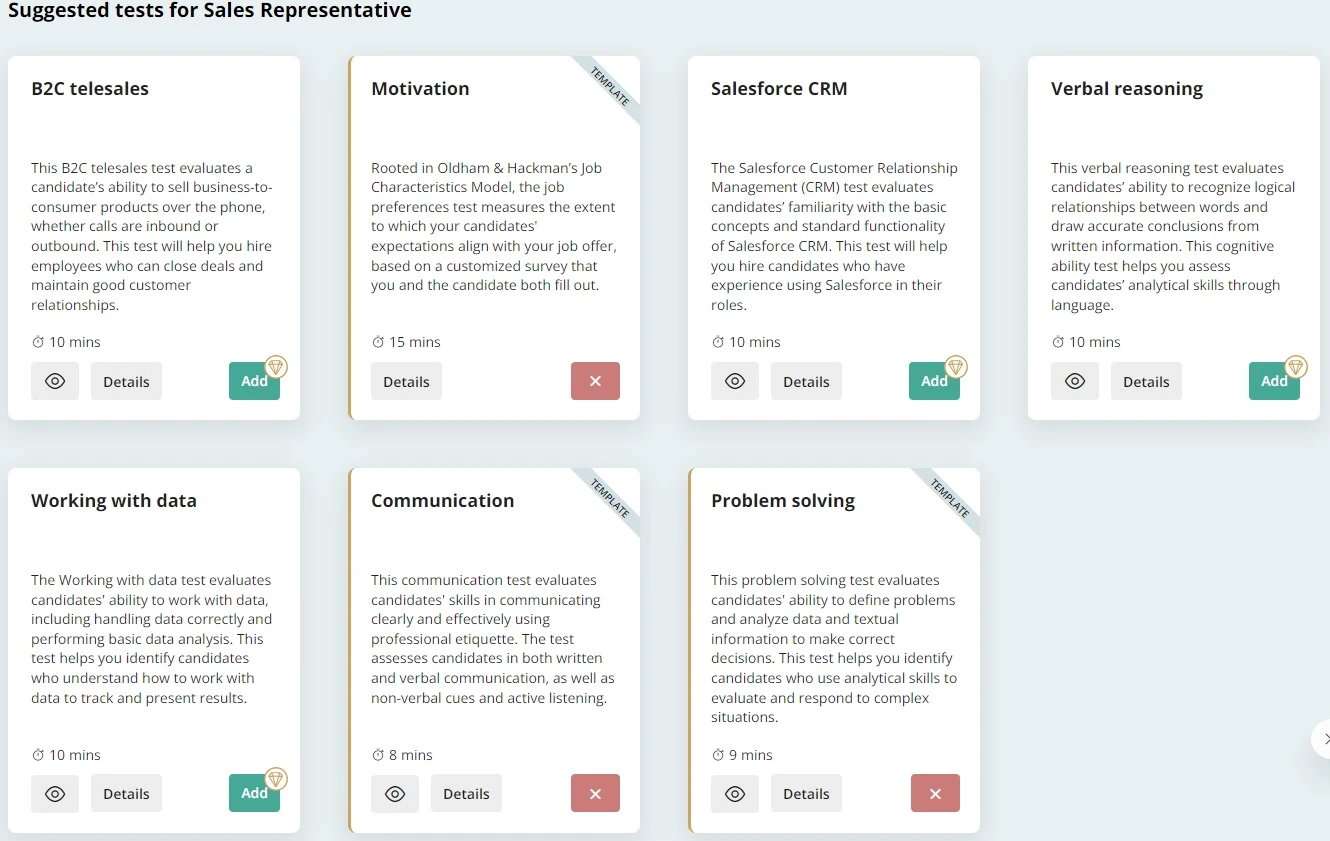The height and width of the screenshot is (841, 1330).
Task: Preview the B2C telesales test
Action: (x=55, y=381)
